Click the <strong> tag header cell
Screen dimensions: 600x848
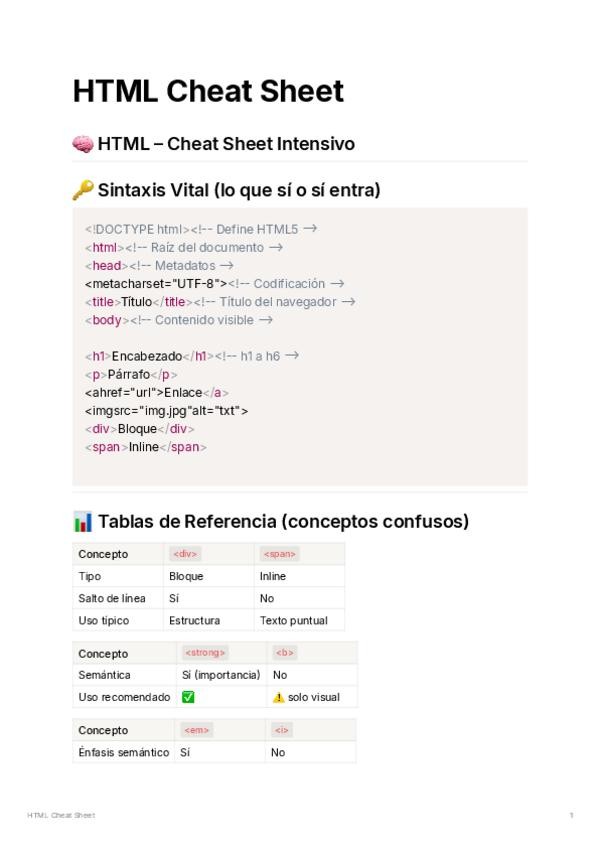click(x=205, y=653)
